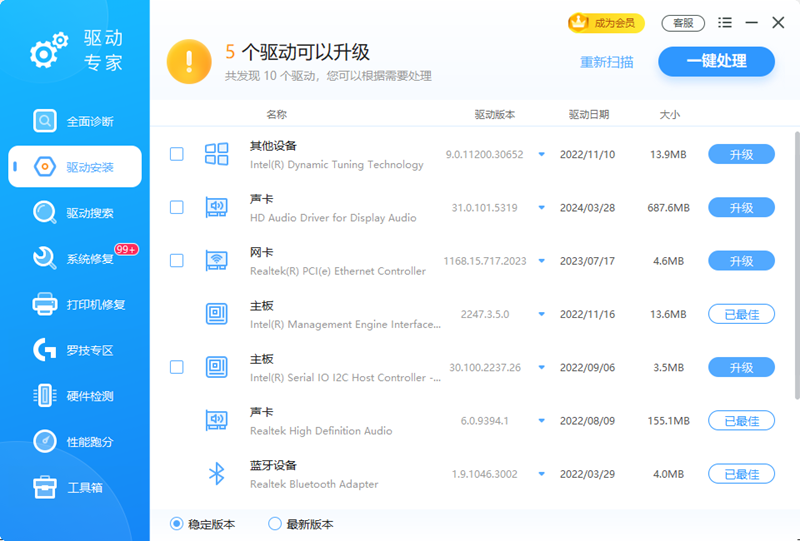Click the search globe icon for 驱动搜索

click(45, 212)
